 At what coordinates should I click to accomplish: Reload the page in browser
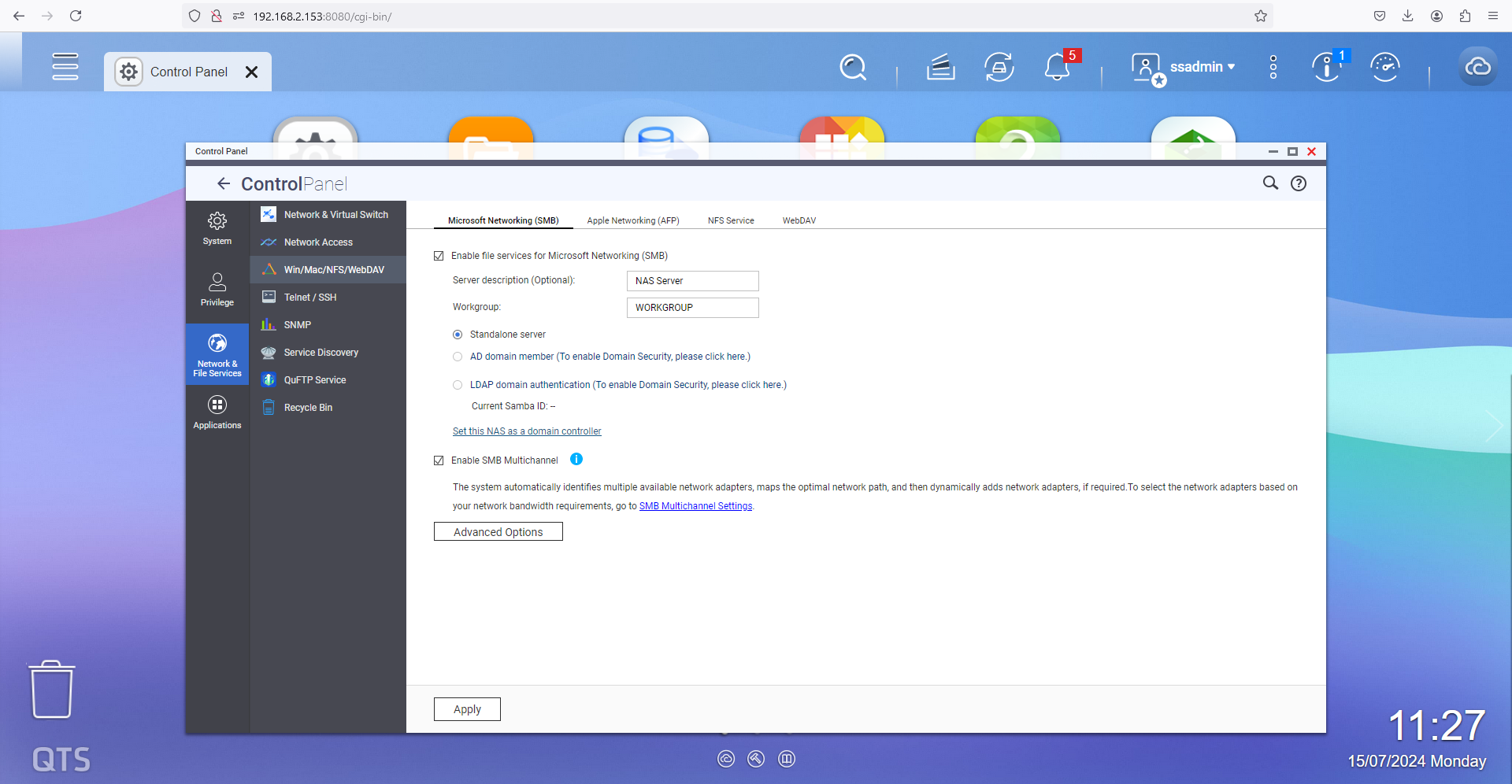click(76, 16)
